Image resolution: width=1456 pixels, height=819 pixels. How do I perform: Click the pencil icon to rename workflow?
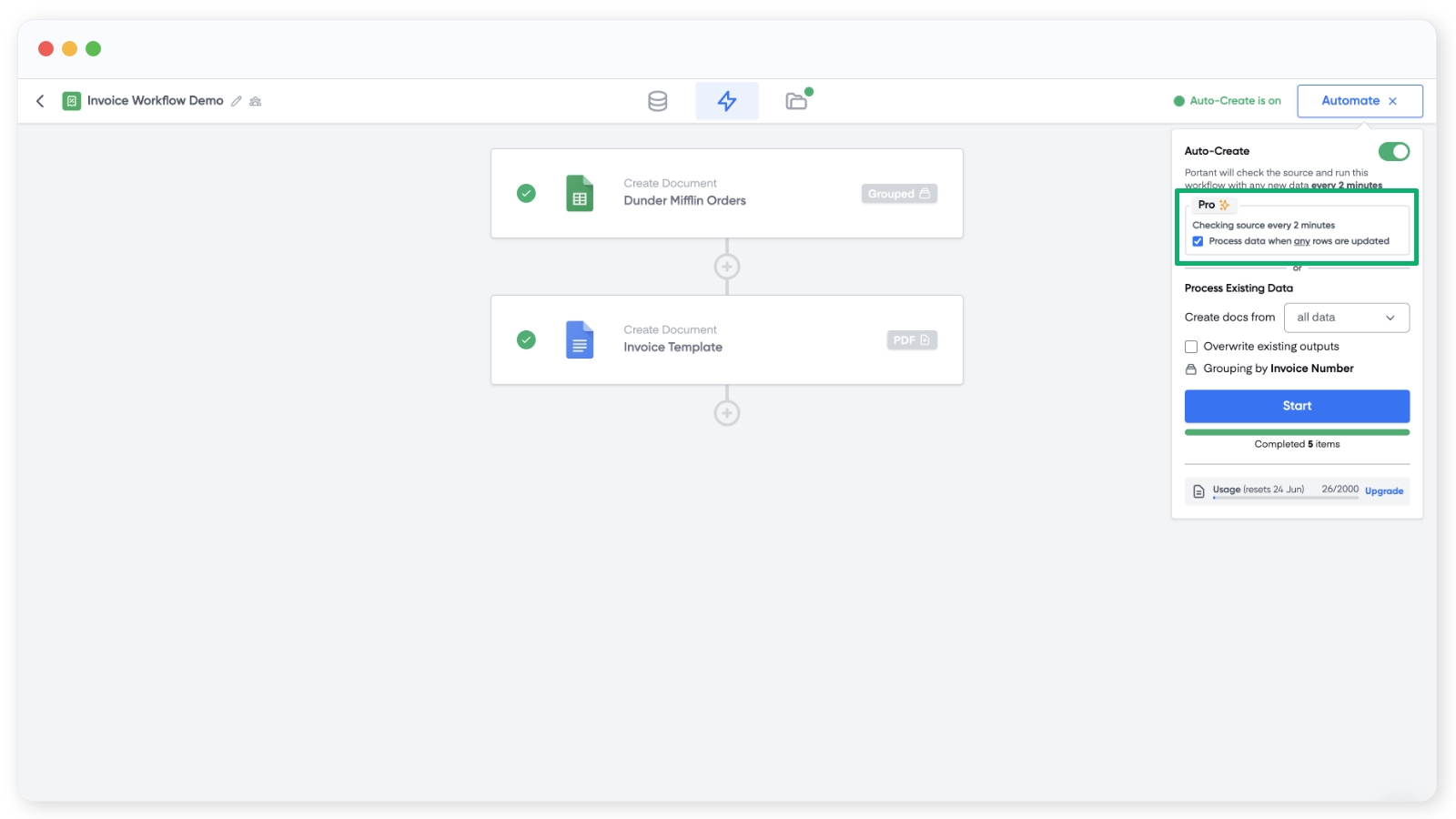237,101
